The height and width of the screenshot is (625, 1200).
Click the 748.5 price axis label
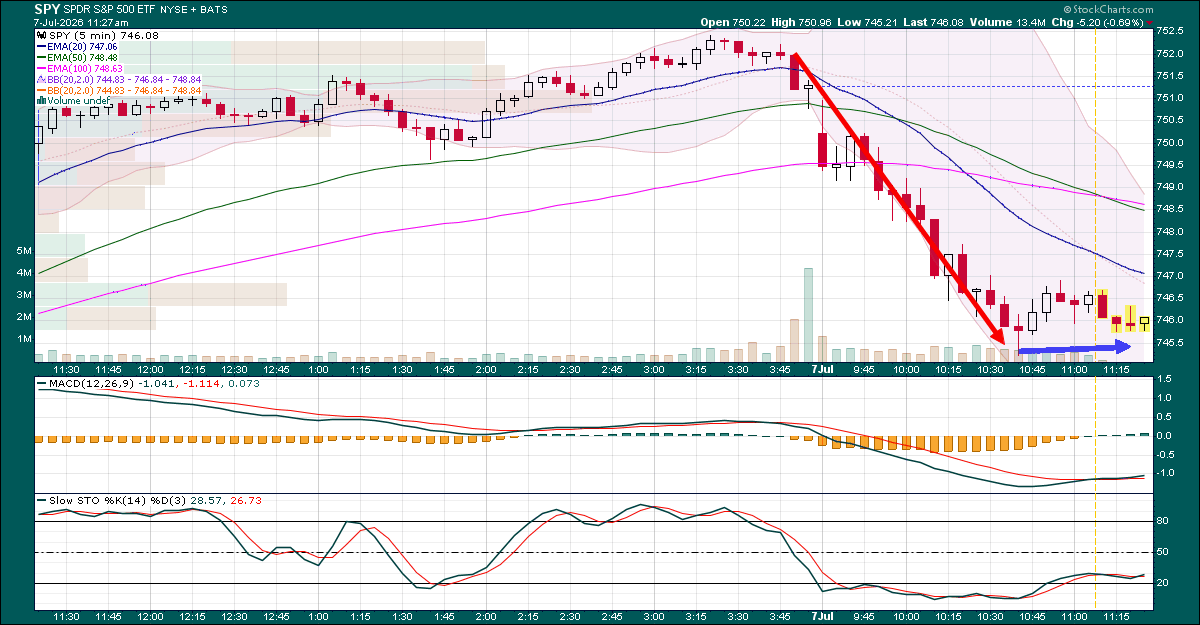pos(1170,209)
